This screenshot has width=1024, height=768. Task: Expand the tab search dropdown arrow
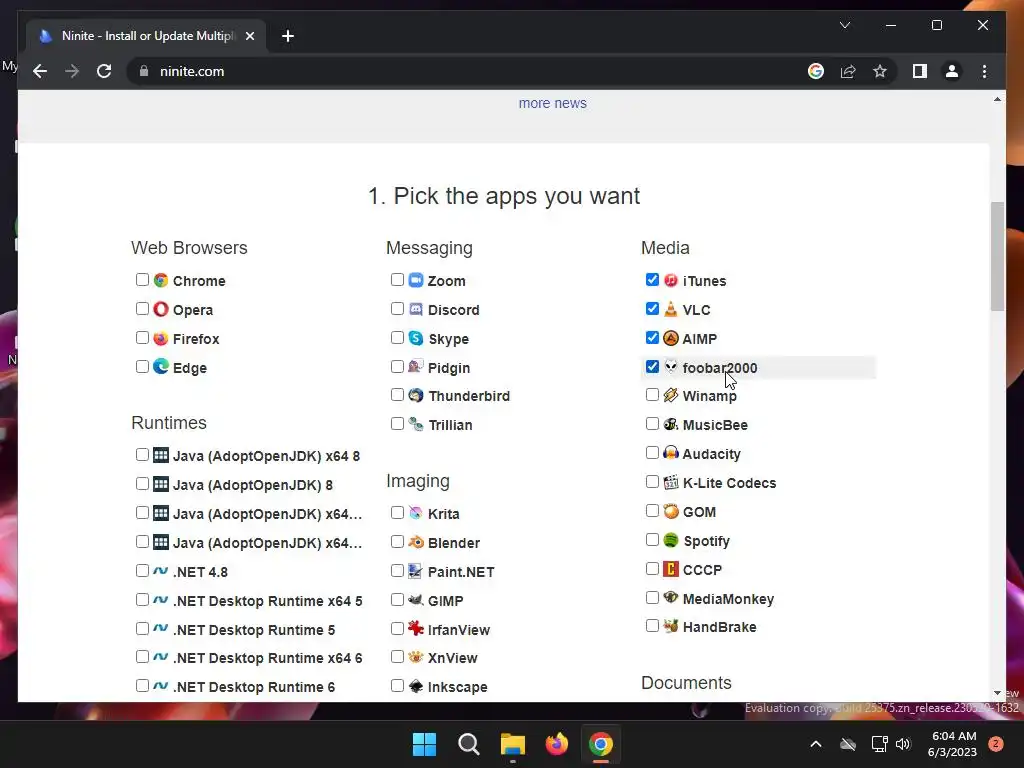click(844, 25)
